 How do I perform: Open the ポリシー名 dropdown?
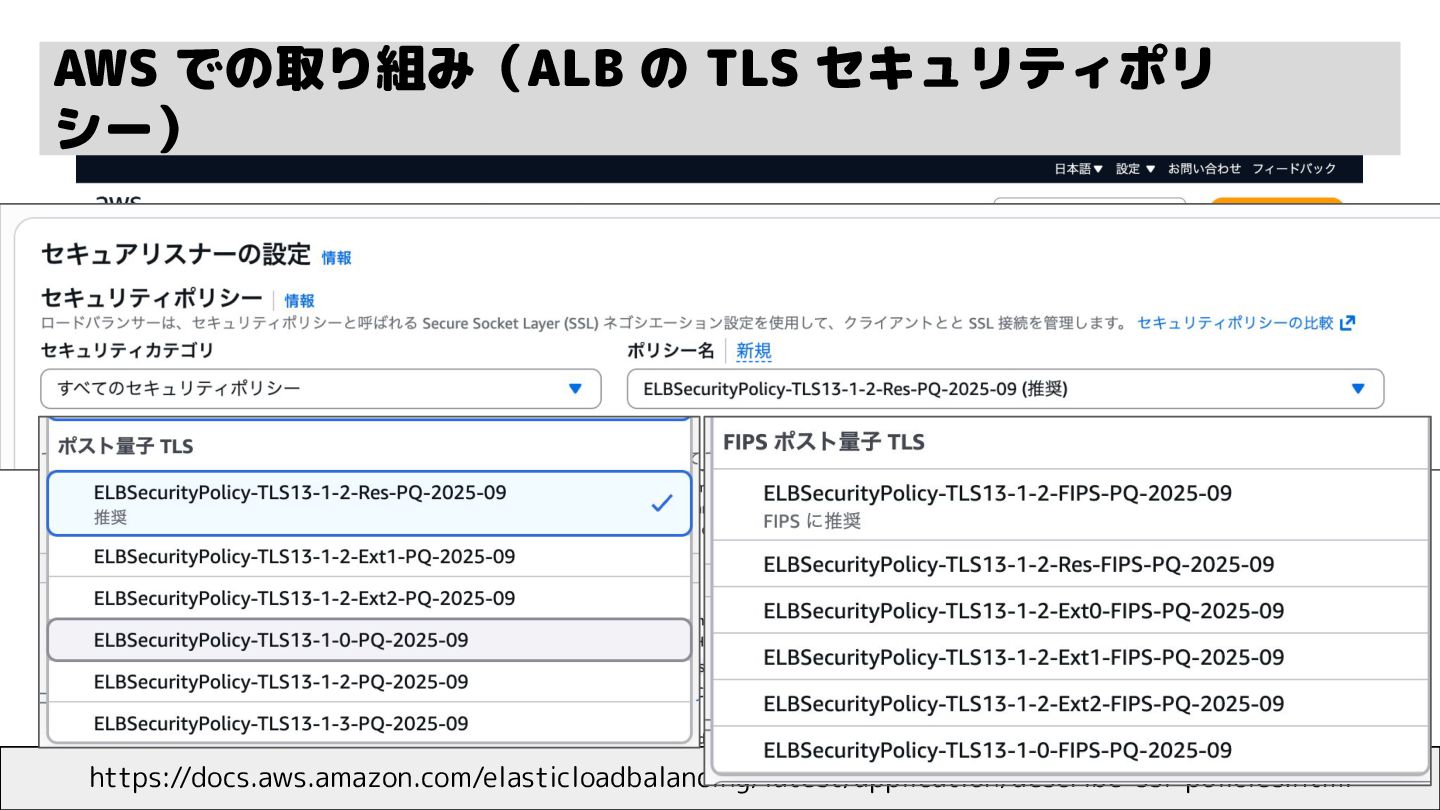pos(1005,389)
